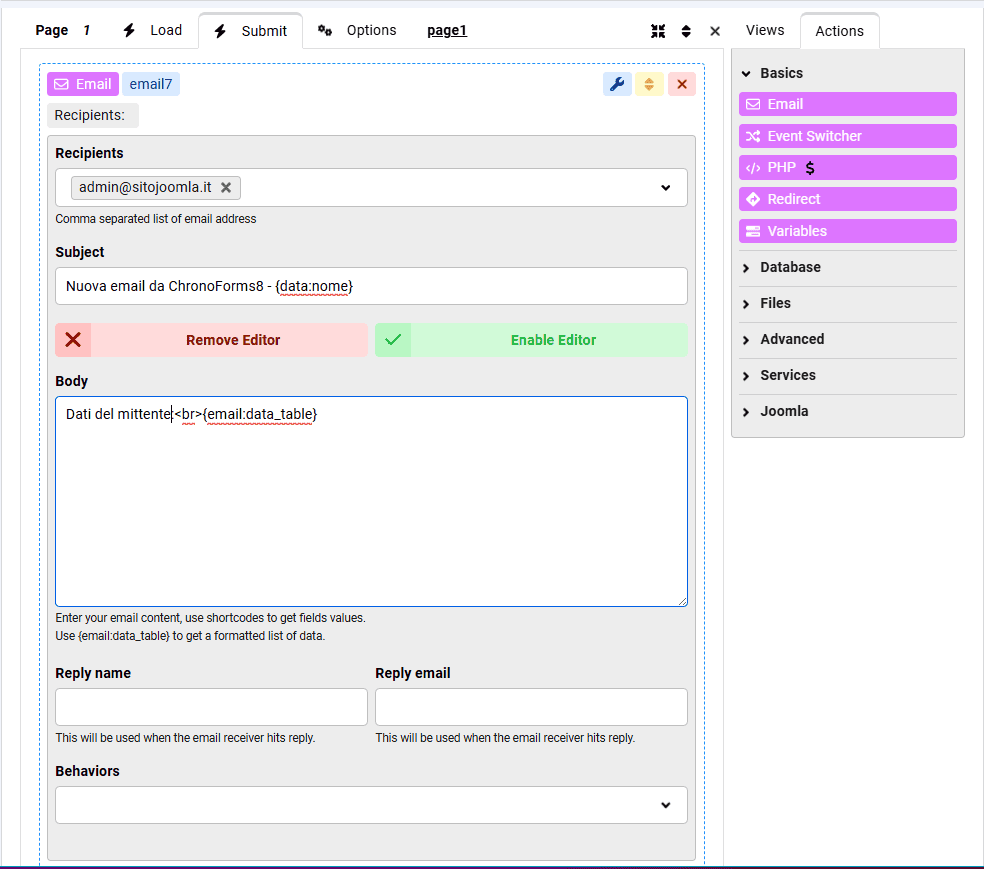Select the PHP action in Basics panel
Viewport: 984px width, 869px height.
[847, 167]
